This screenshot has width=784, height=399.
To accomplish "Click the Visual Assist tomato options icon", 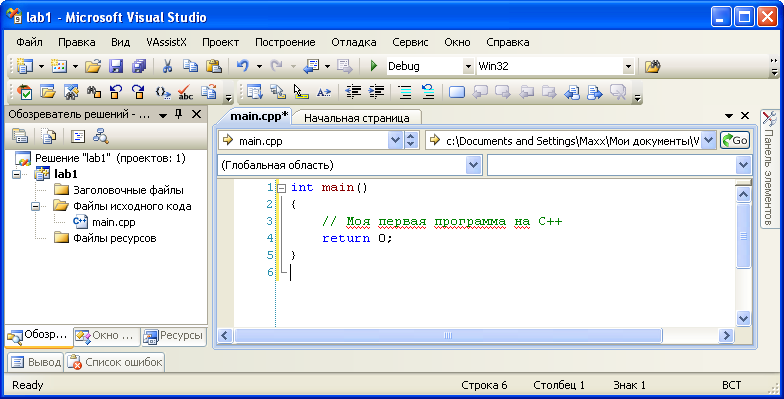I will (x=24, y=92).
